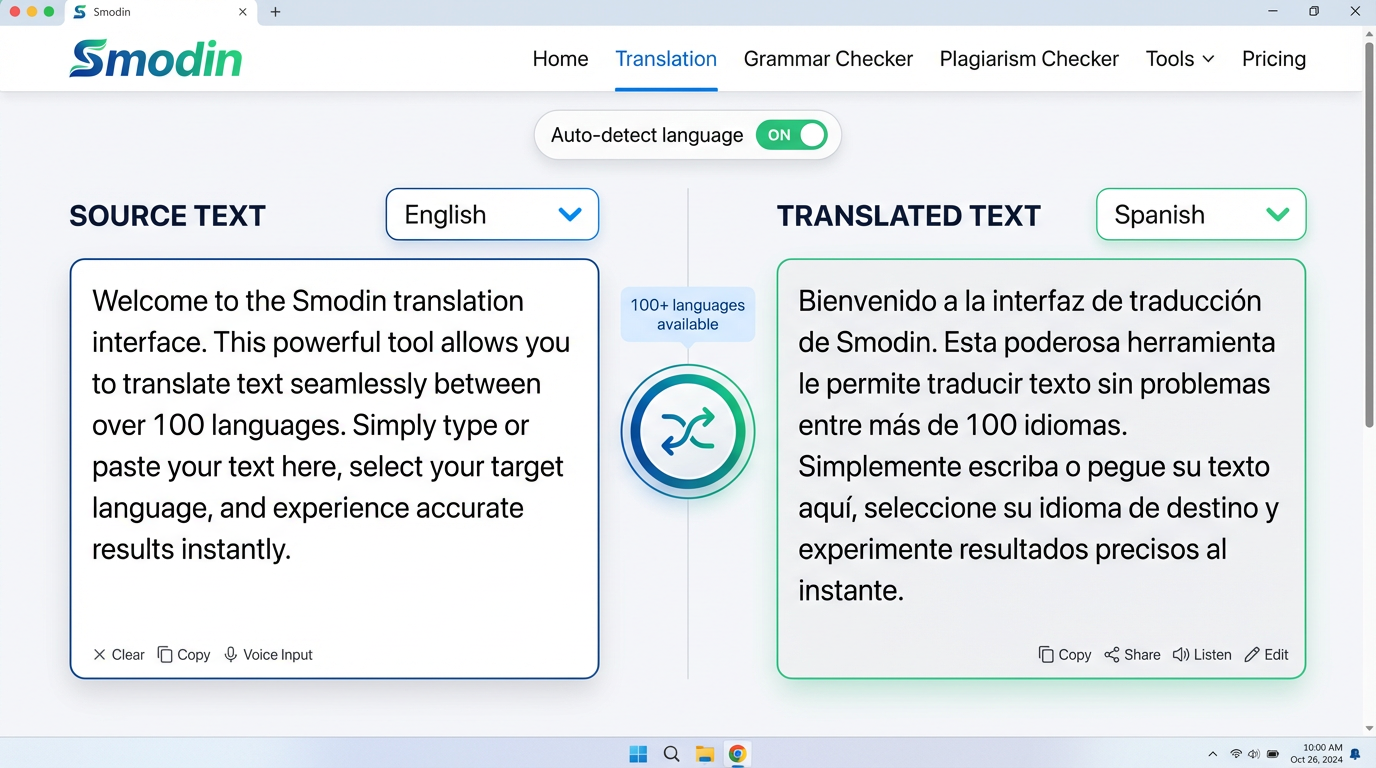1376x768 pixels.
Task: Click the Clear button to erase source text
Action: point(118,654)
